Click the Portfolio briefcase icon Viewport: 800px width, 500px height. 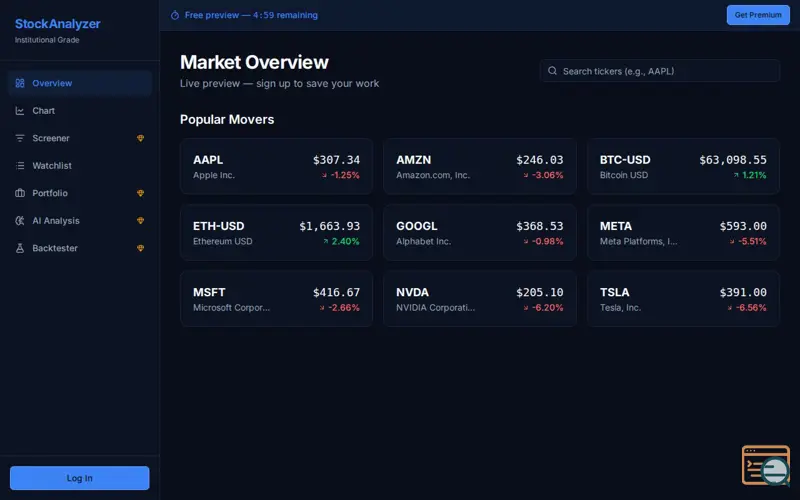click(20, 193)
